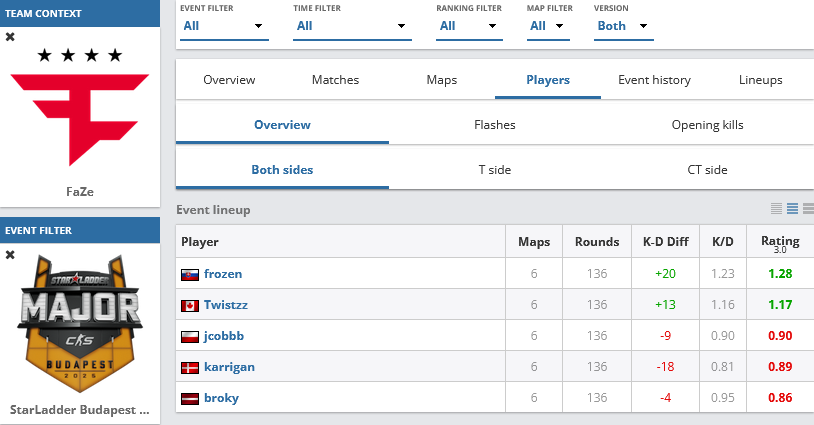Select the Both sides tab
Screen dimensions: 814x425
[x=282, y=170]
